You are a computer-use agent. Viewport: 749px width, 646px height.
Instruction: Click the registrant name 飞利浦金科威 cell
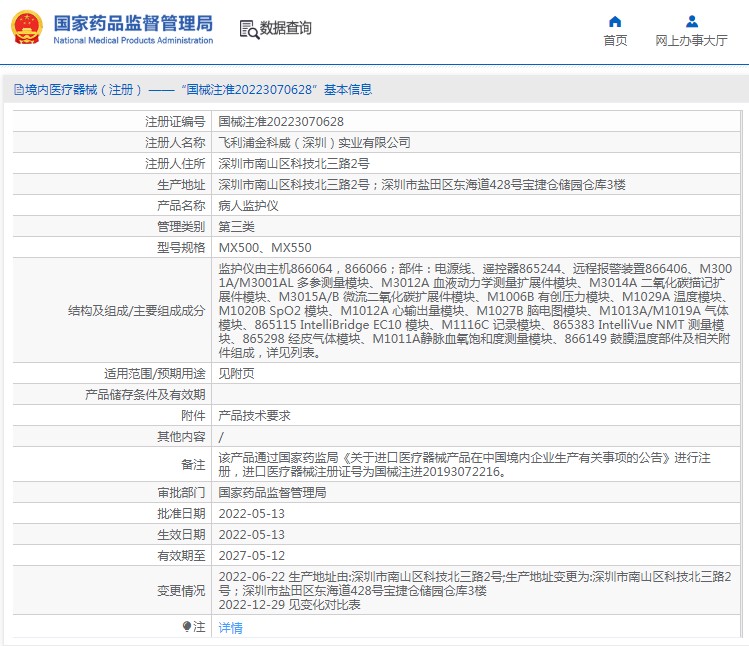tap(314, 143)
